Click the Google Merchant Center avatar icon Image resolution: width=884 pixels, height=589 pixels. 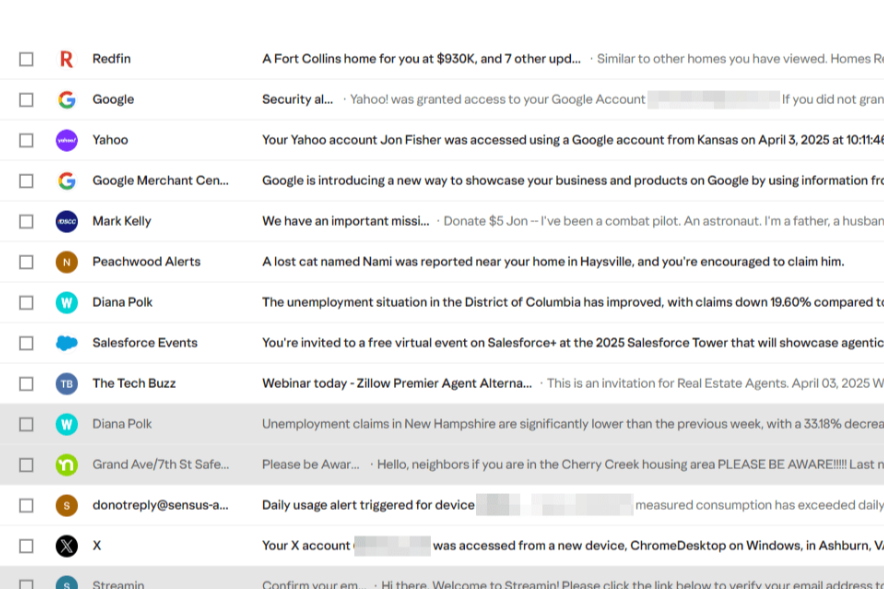click(x=67, y=180)
